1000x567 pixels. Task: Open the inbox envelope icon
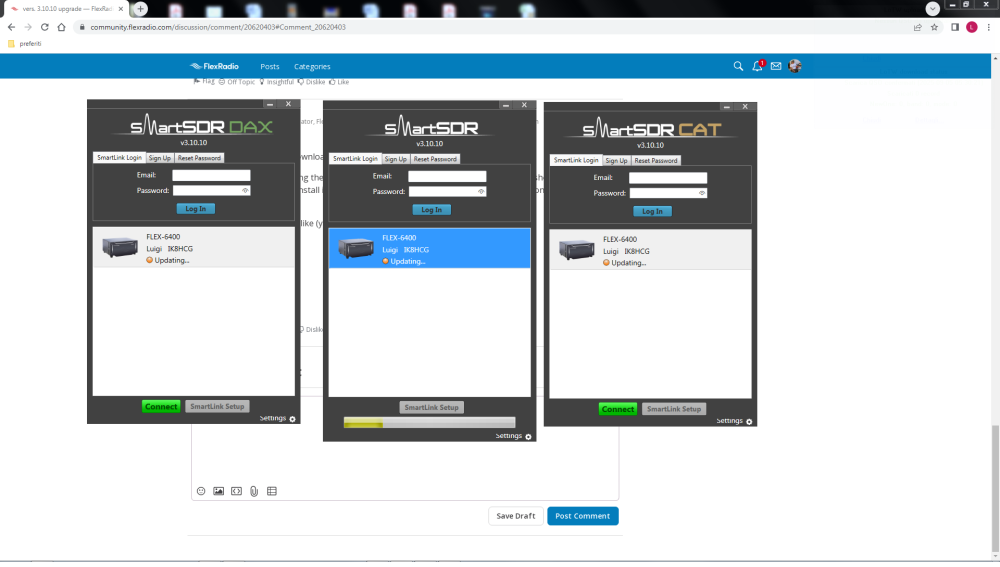tap(776, 66)
